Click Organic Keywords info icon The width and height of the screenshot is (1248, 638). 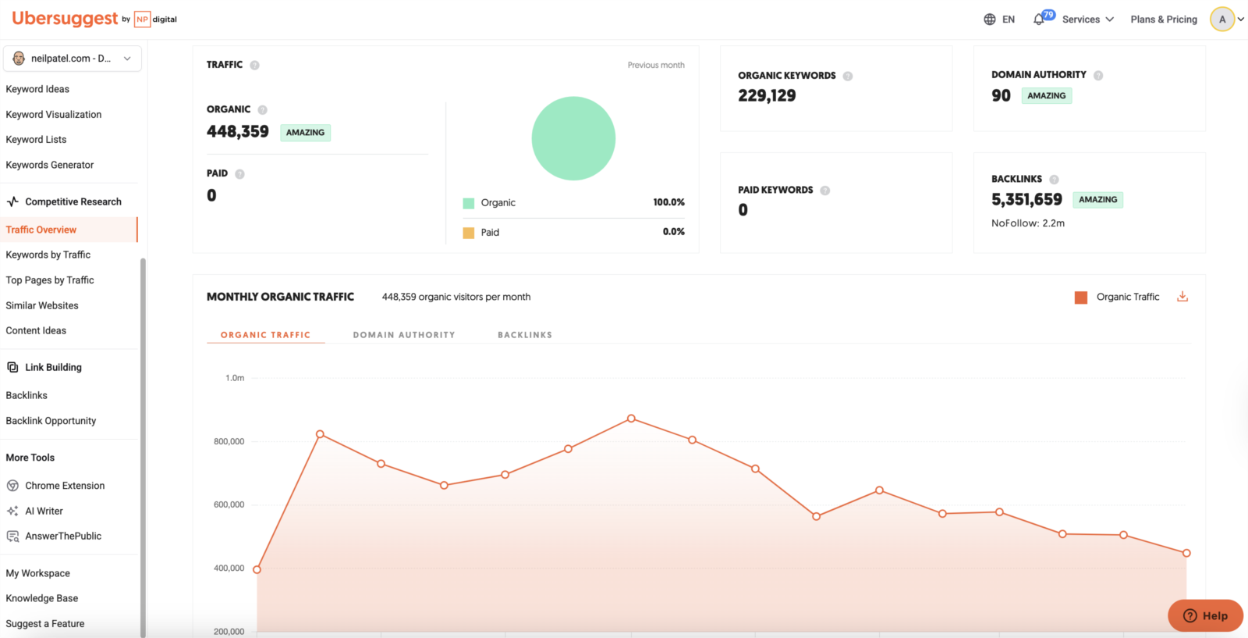[x=848, y=76]
